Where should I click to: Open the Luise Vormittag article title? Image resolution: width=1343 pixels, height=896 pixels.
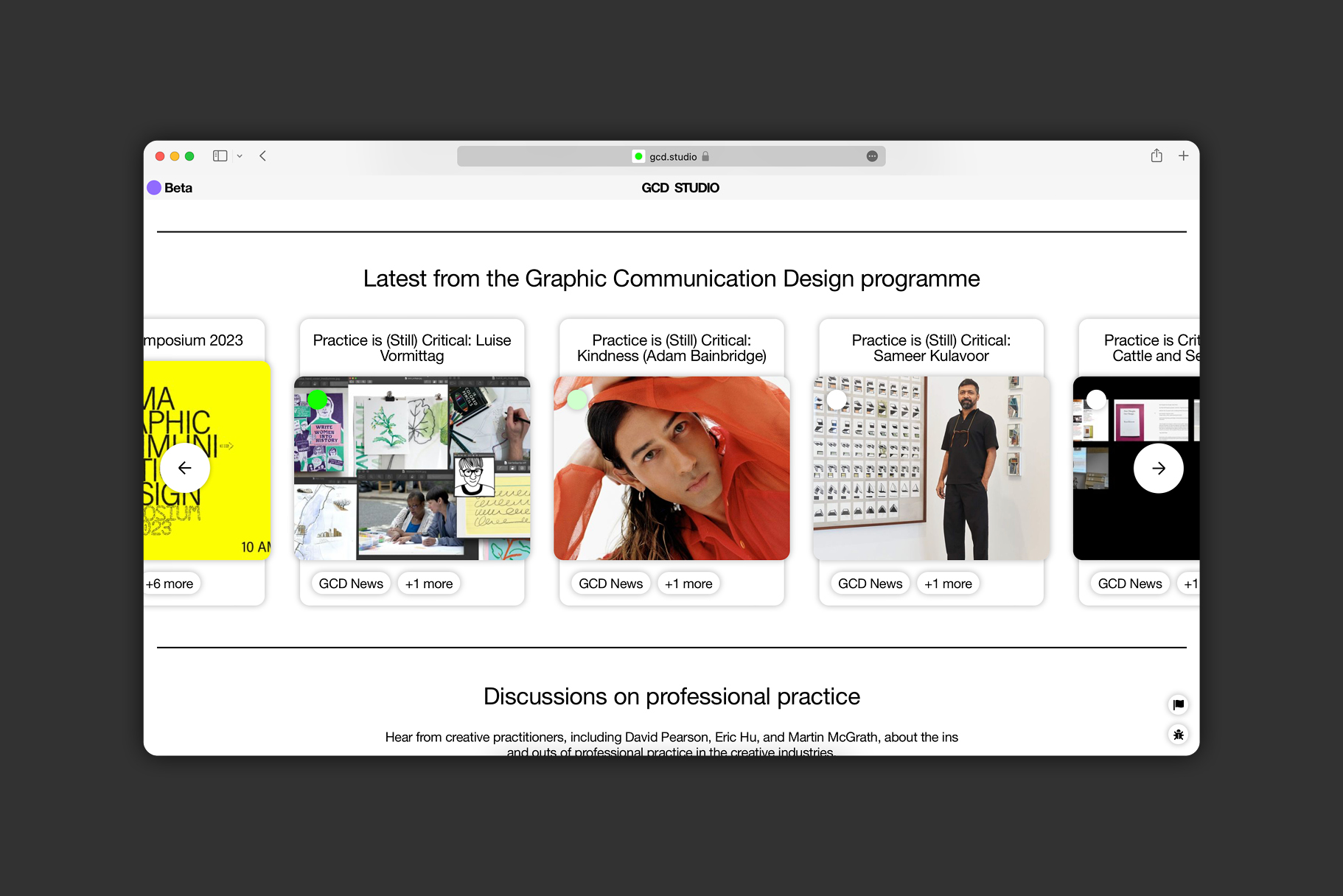[412, 348]
